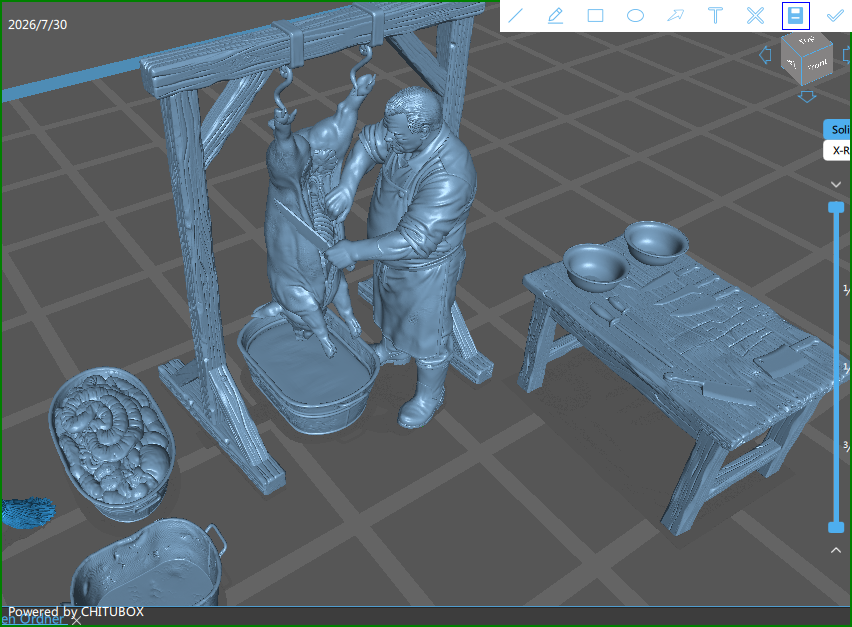The width and height of the screenshot is (852, 627).
Task: Choose the ellipse annotation tool
Action: [x=635, y=16]
